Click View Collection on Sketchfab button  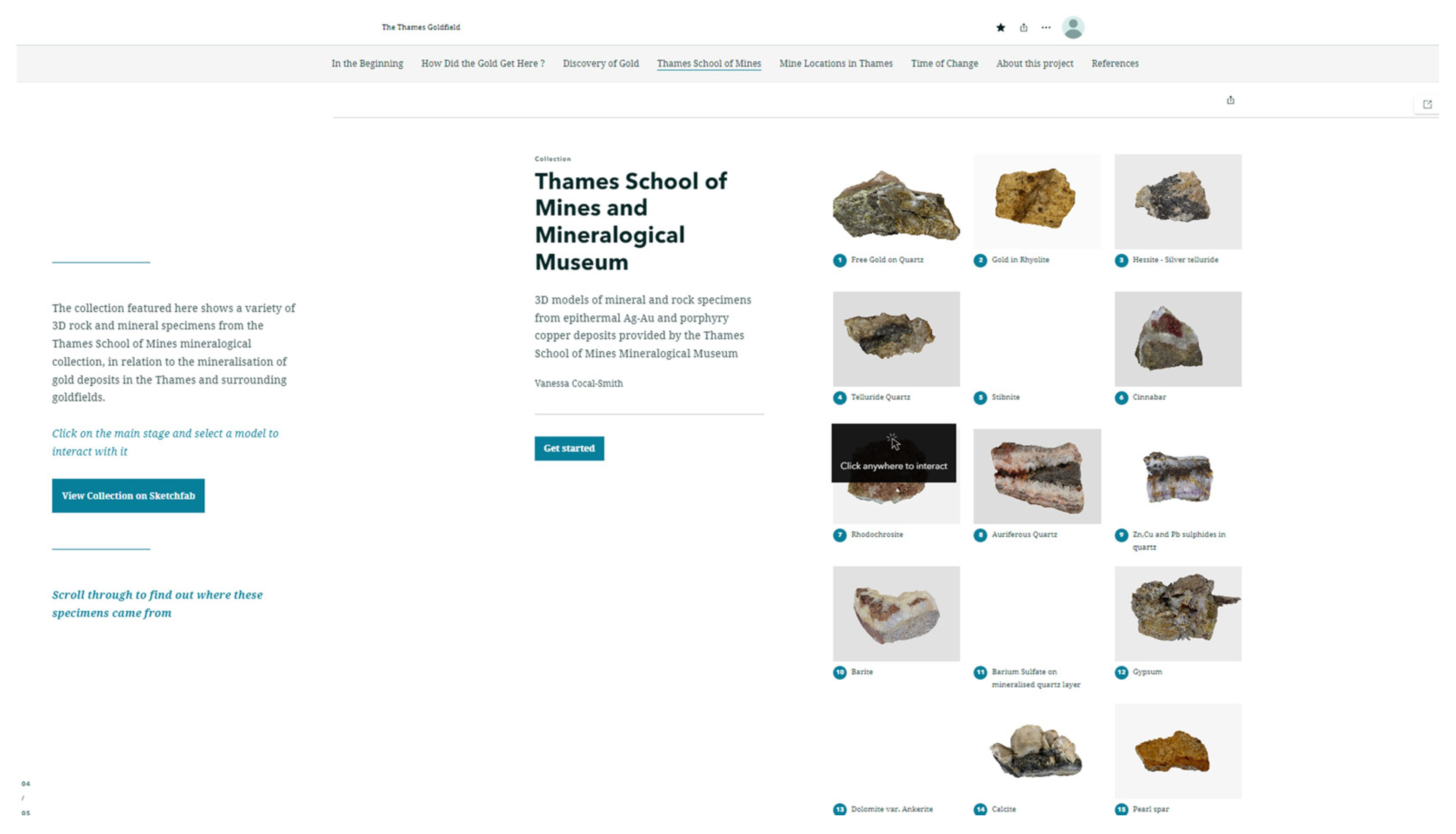tap(128, 496)
